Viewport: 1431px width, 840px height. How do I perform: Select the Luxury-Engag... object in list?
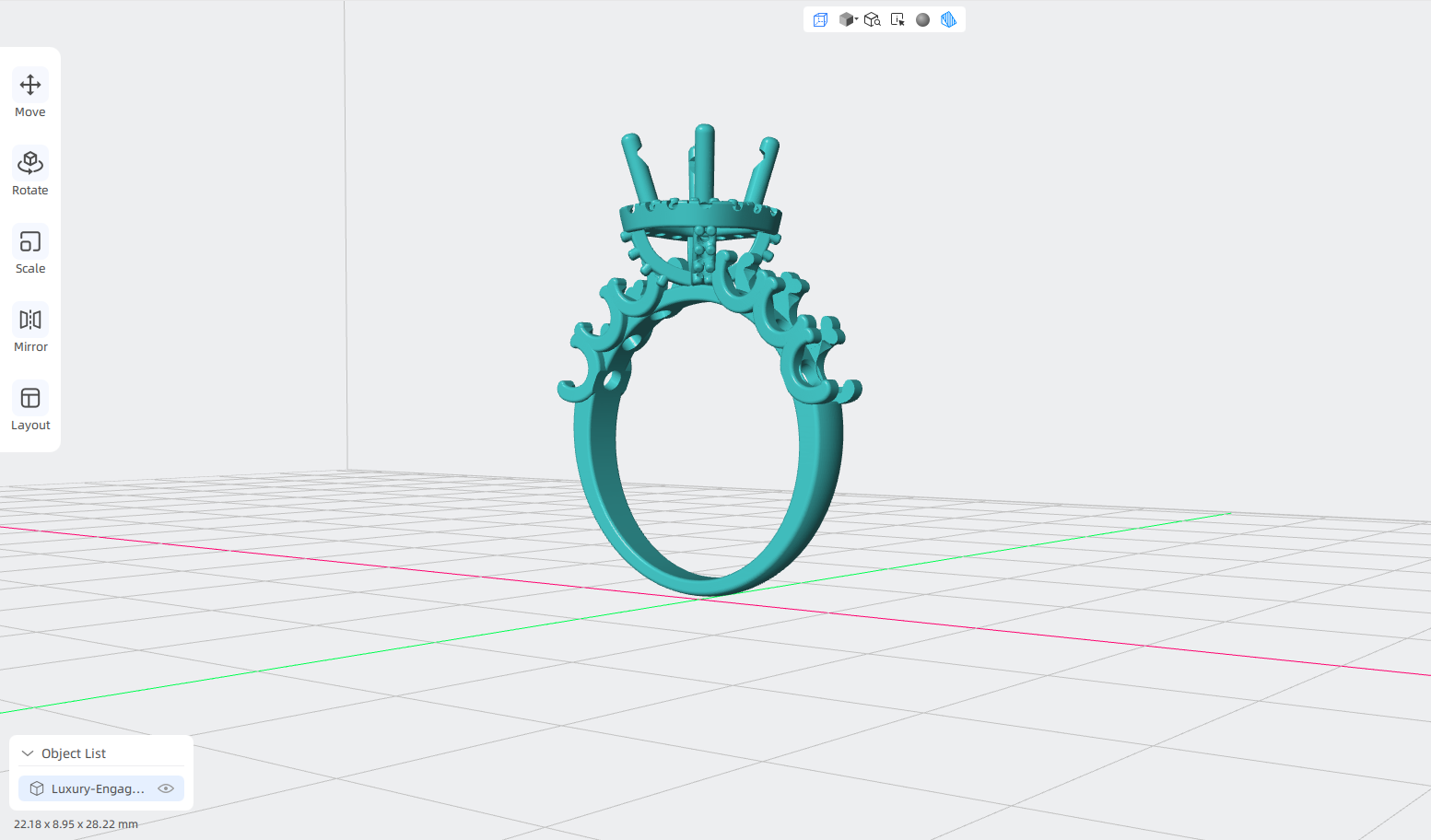coord(101,788)
